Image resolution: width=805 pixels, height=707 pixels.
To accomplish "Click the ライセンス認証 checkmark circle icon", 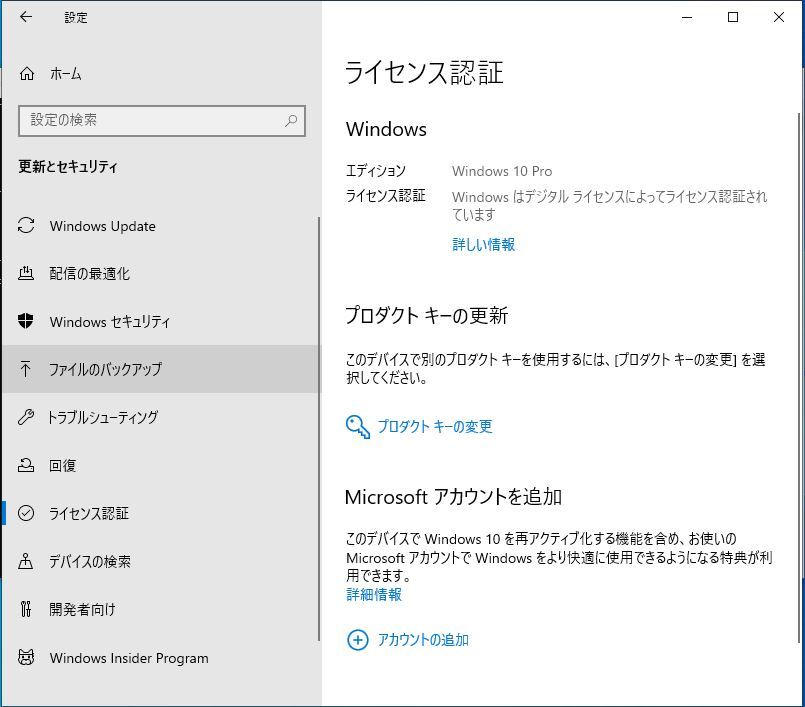I will click(26, 513).
